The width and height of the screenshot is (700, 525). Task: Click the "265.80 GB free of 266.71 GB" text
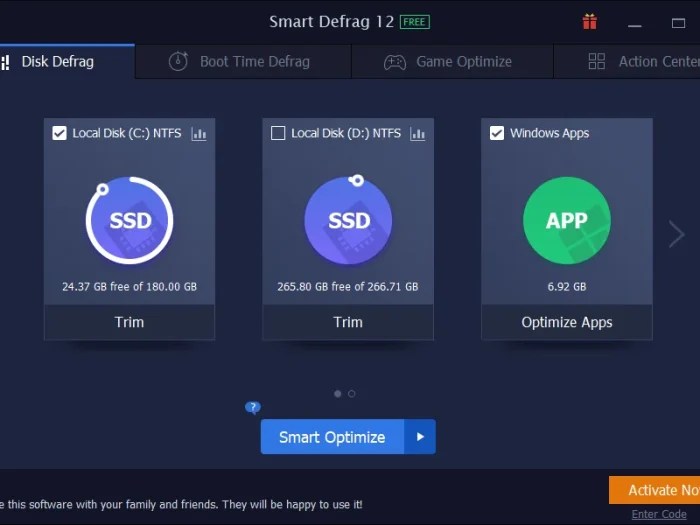coord(348,287)
